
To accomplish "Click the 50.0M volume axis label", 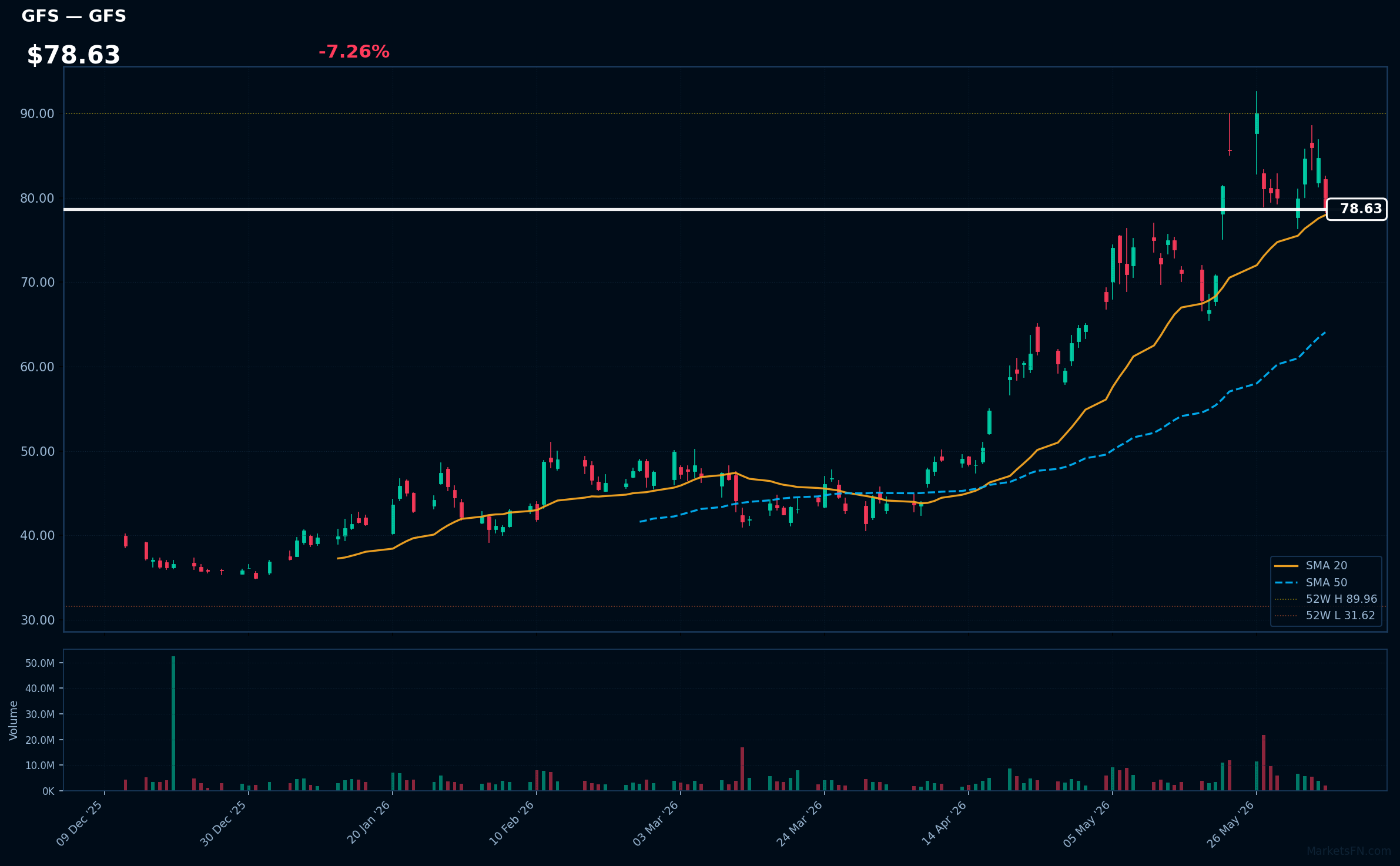I will coord(40,663).
